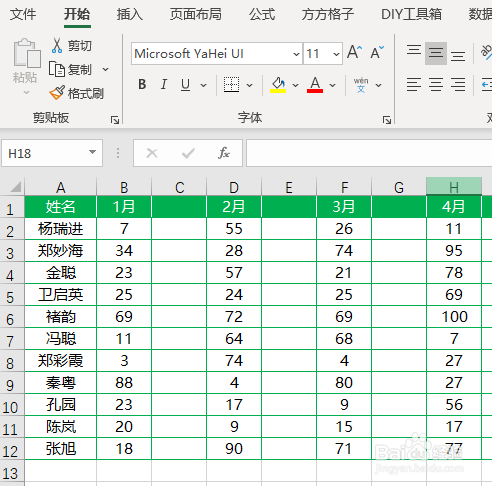Select column A header
This screenshot has width=492, height=486.
[61, 187]
